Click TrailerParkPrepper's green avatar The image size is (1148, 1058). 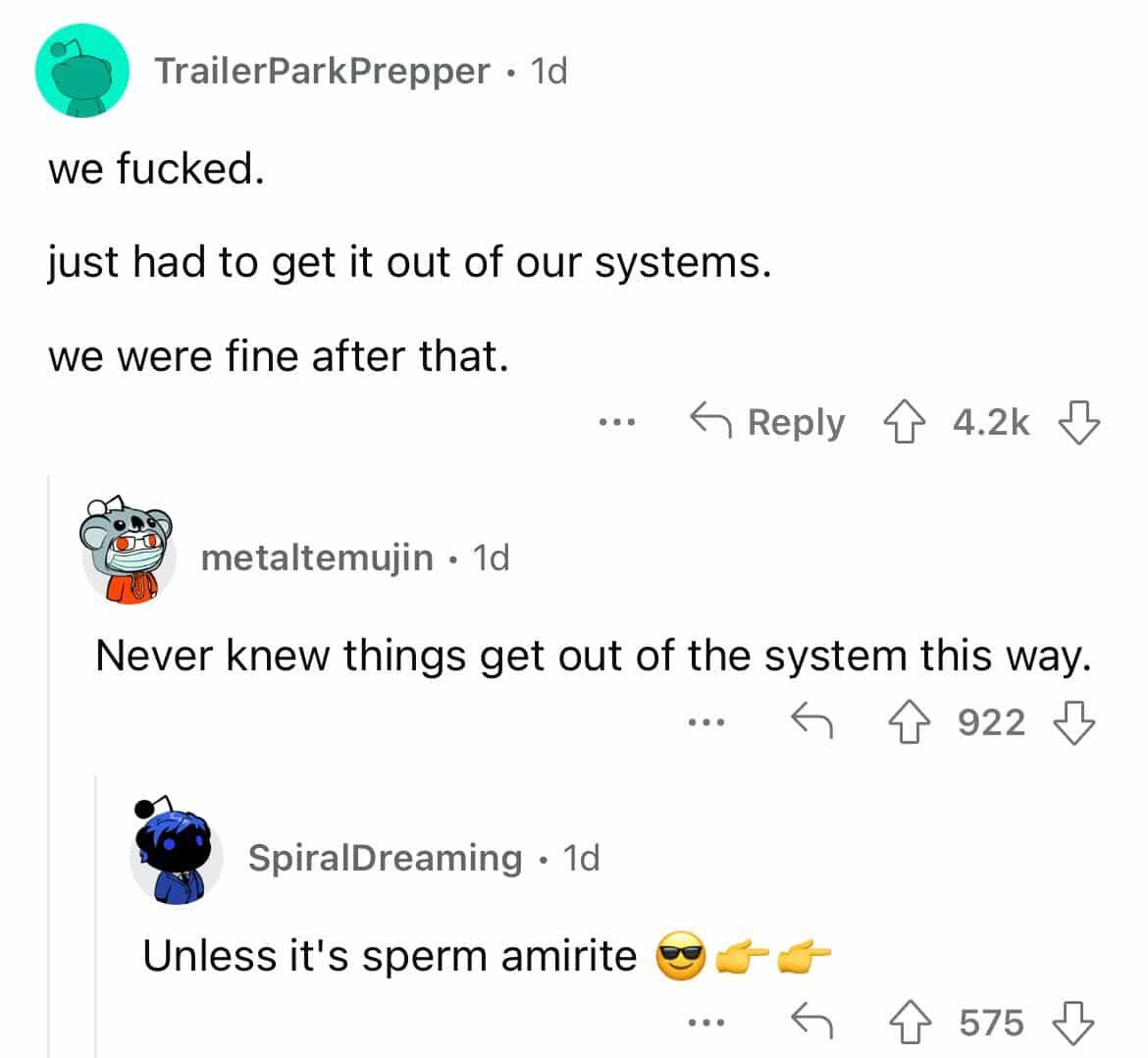82,71
